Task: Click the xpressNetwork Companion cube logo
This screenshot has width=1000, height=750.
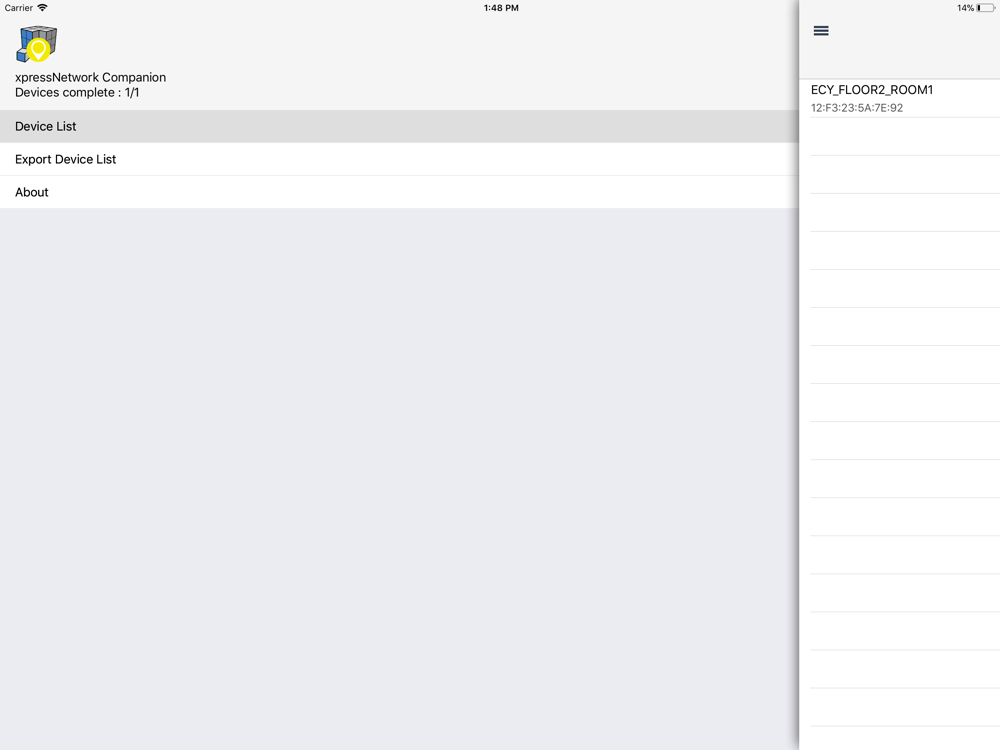Action: coord(36,44)
